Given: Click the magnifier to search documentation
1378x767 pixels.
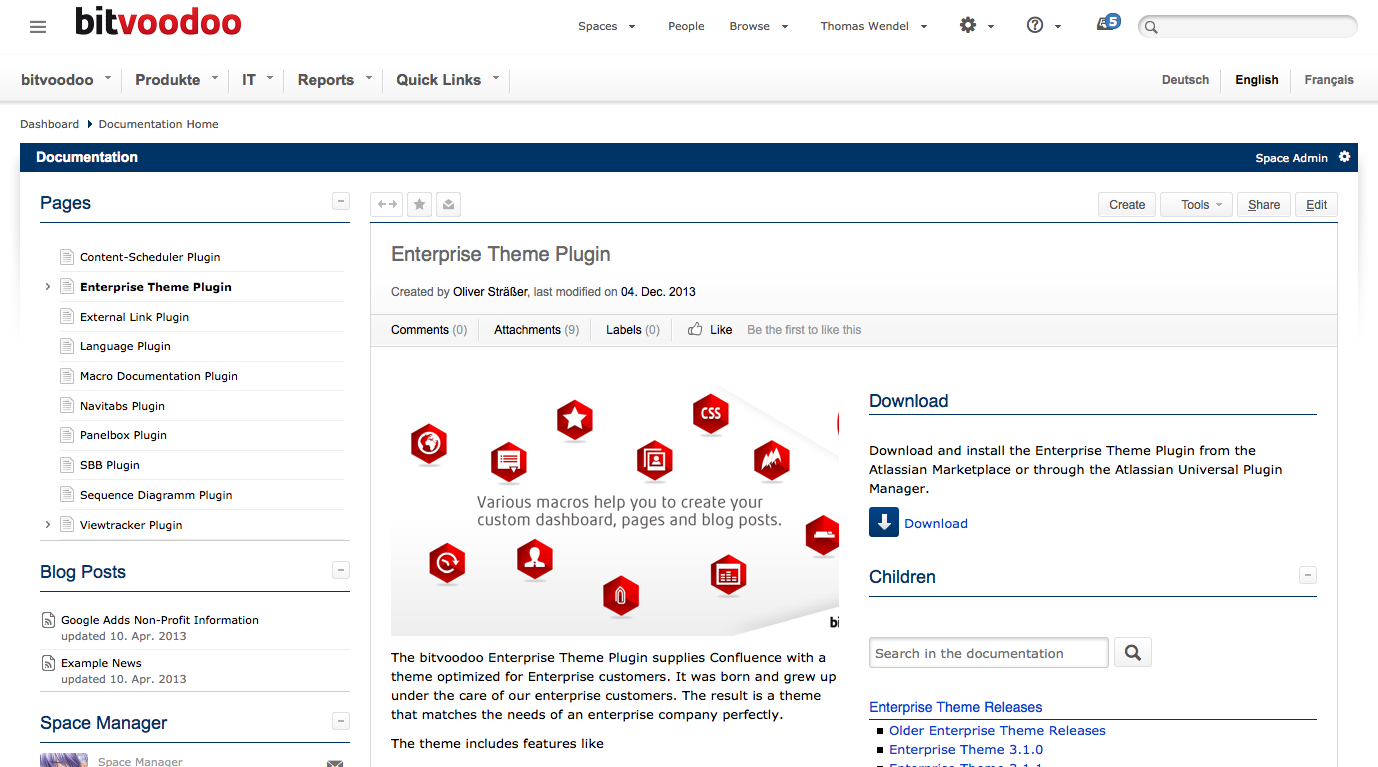Looking at the screenshot, I should [x=1132, y=651].
